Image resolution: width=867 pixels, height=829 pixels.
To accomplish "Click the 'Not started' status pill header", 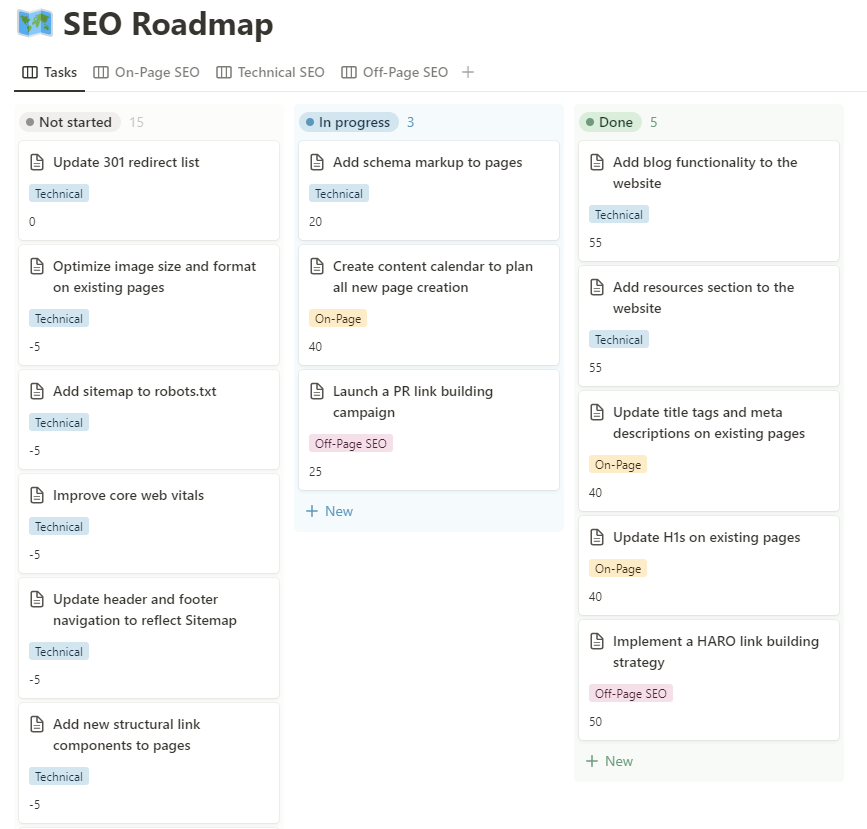I will [x=69, y=122].
